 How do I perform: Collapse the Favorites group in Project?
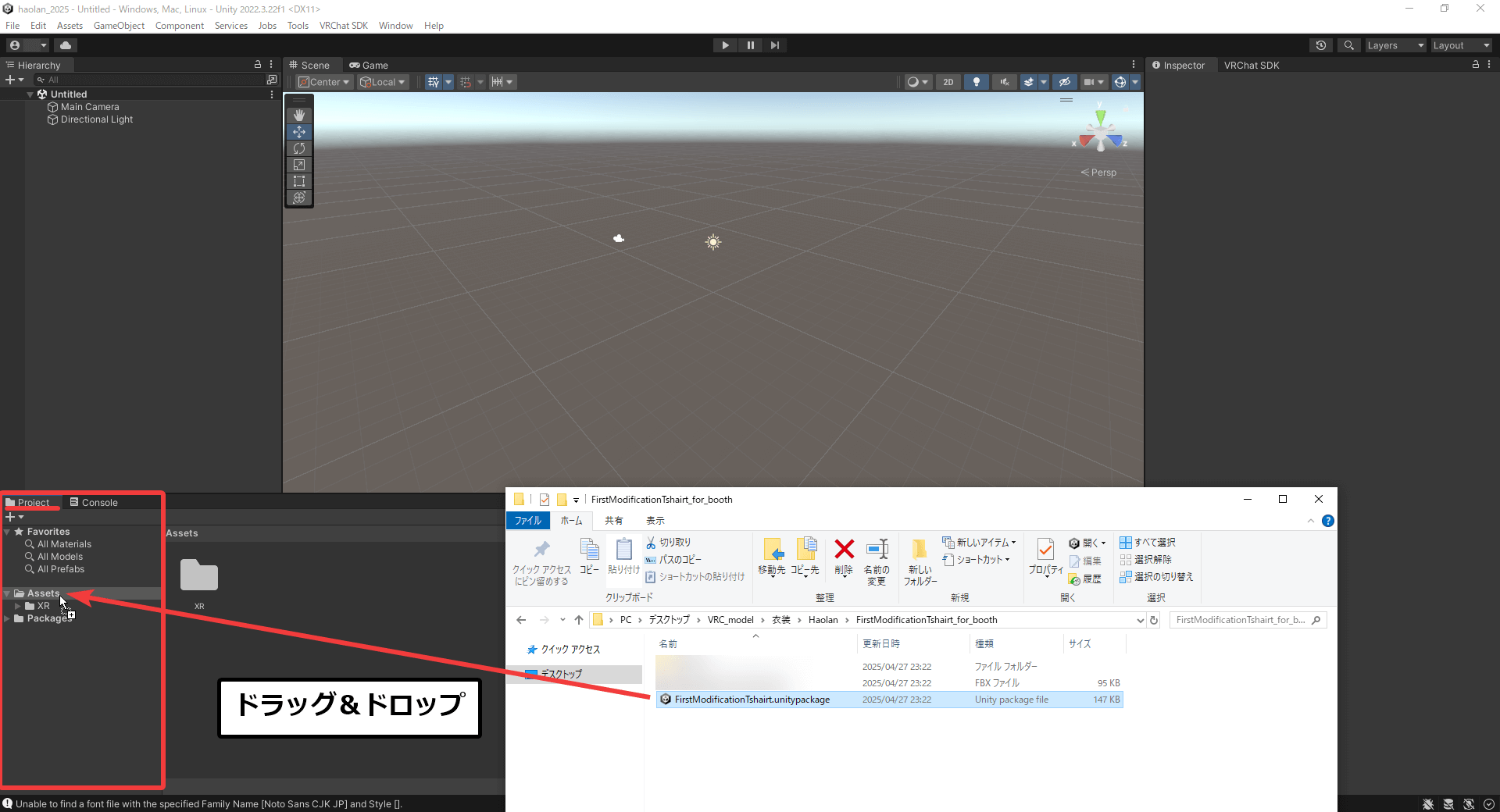pyautogui.click(x=7, y=532)
